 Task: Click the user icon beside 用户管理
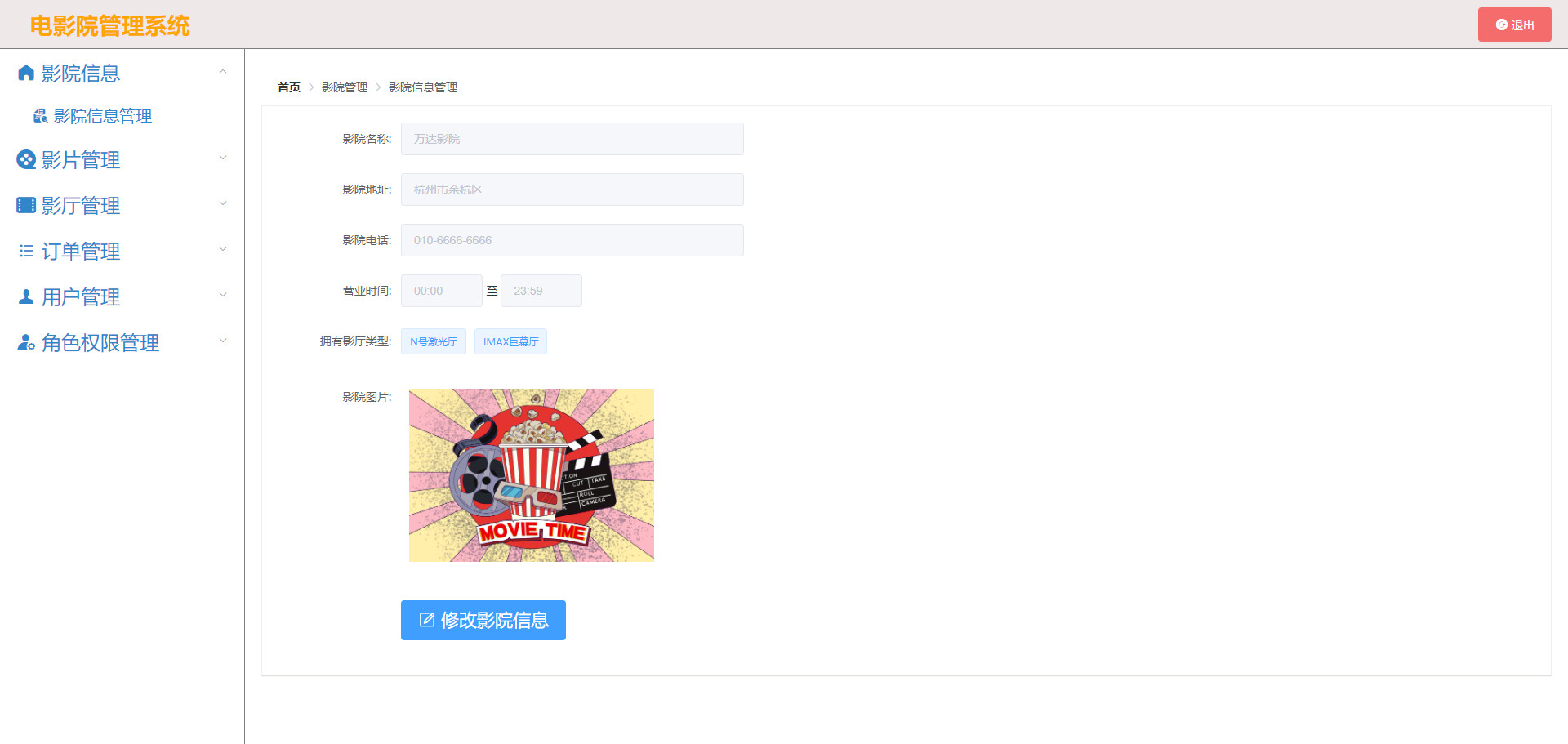tap(26, 296)
